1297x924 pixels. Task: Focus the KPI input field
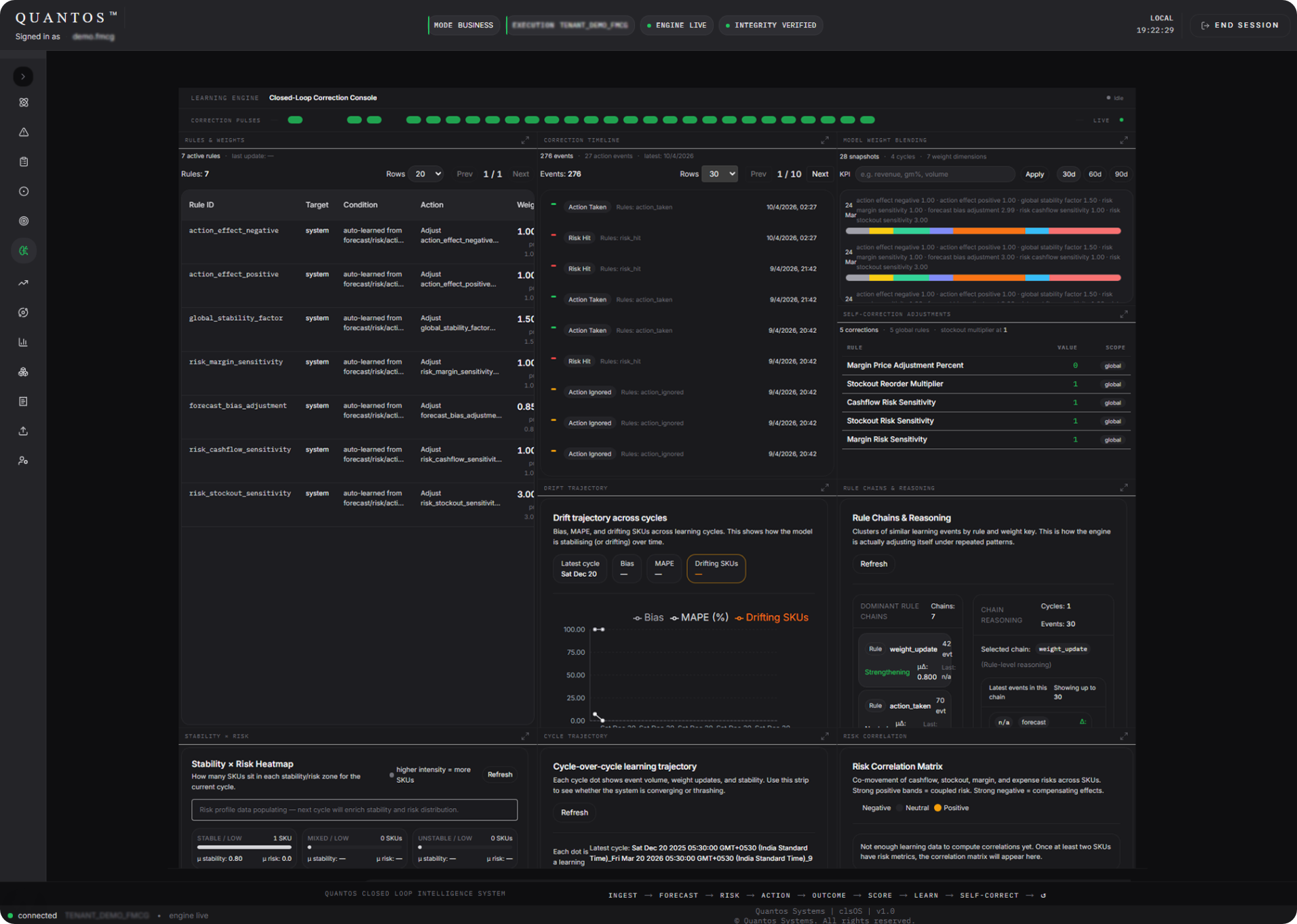(935, 174)
